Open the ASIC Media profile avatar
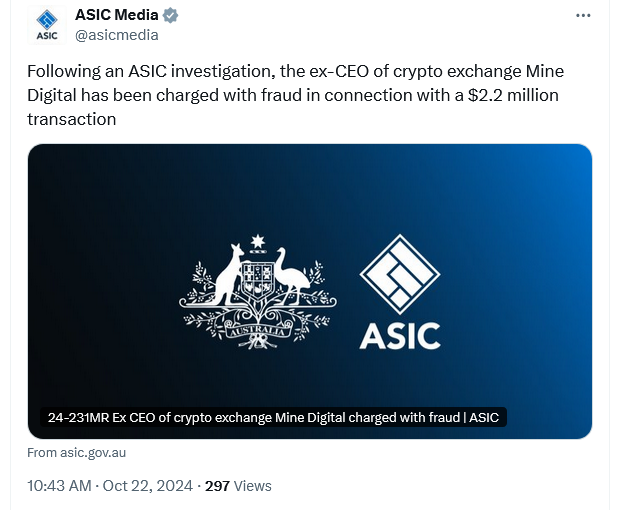This screenshot has height=510, width=621. [x=47, y=26]
